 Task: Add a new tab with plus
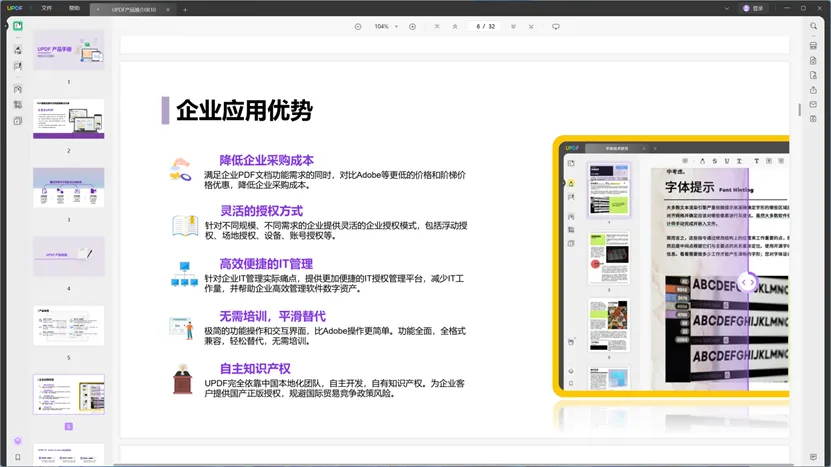click(185, 10)
